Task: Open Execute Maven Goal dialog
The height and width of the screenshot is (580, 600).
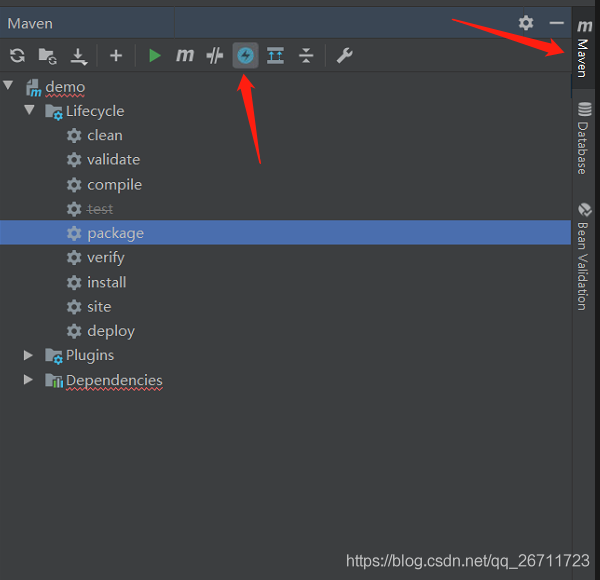Action: 185,55
